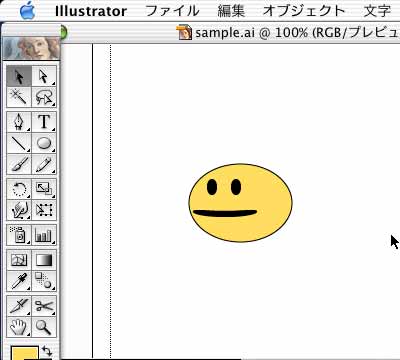Click the black mouth line of the face

(225, 213)
